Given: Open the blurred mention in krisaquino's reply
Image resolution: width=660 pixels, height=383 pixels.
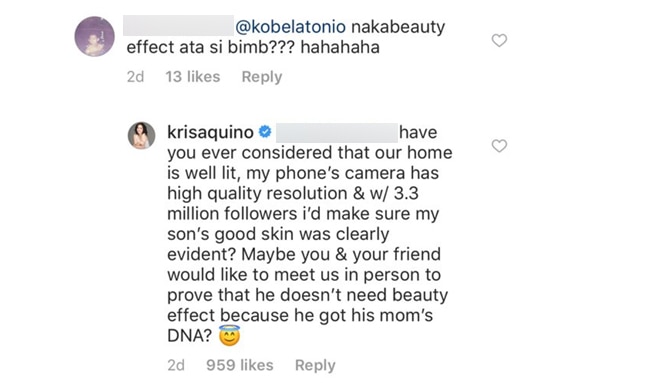Looking at the screenshot, I should pos(336,133).
